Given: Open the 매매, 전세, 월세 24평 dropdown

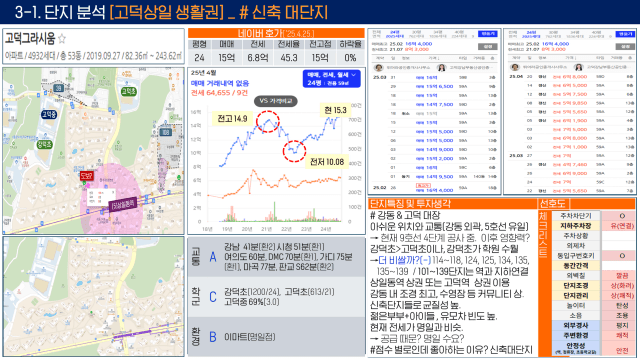Looking at the screenshot, I should [x=331, y=79].
